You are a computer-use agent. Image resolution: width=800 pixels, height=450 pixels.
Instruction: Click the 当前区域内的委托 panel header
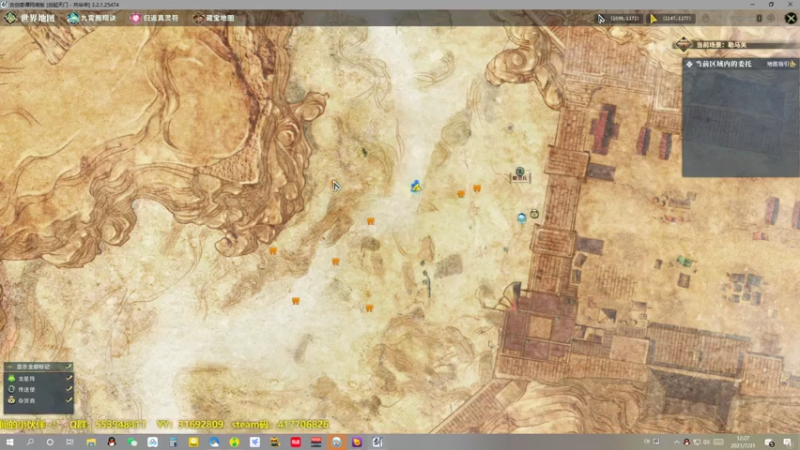coord(723,64)
